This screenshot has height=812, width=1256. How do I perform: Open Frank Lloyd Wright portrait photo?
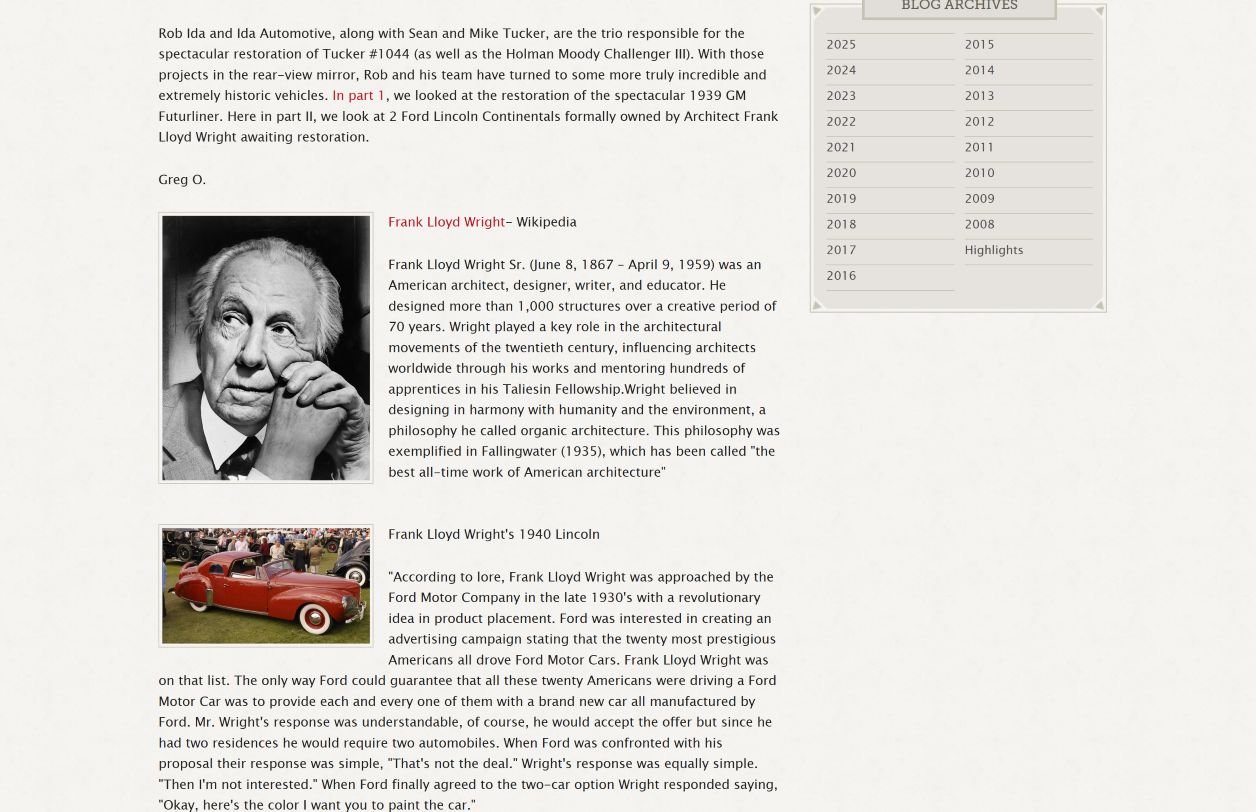(266, 348)
